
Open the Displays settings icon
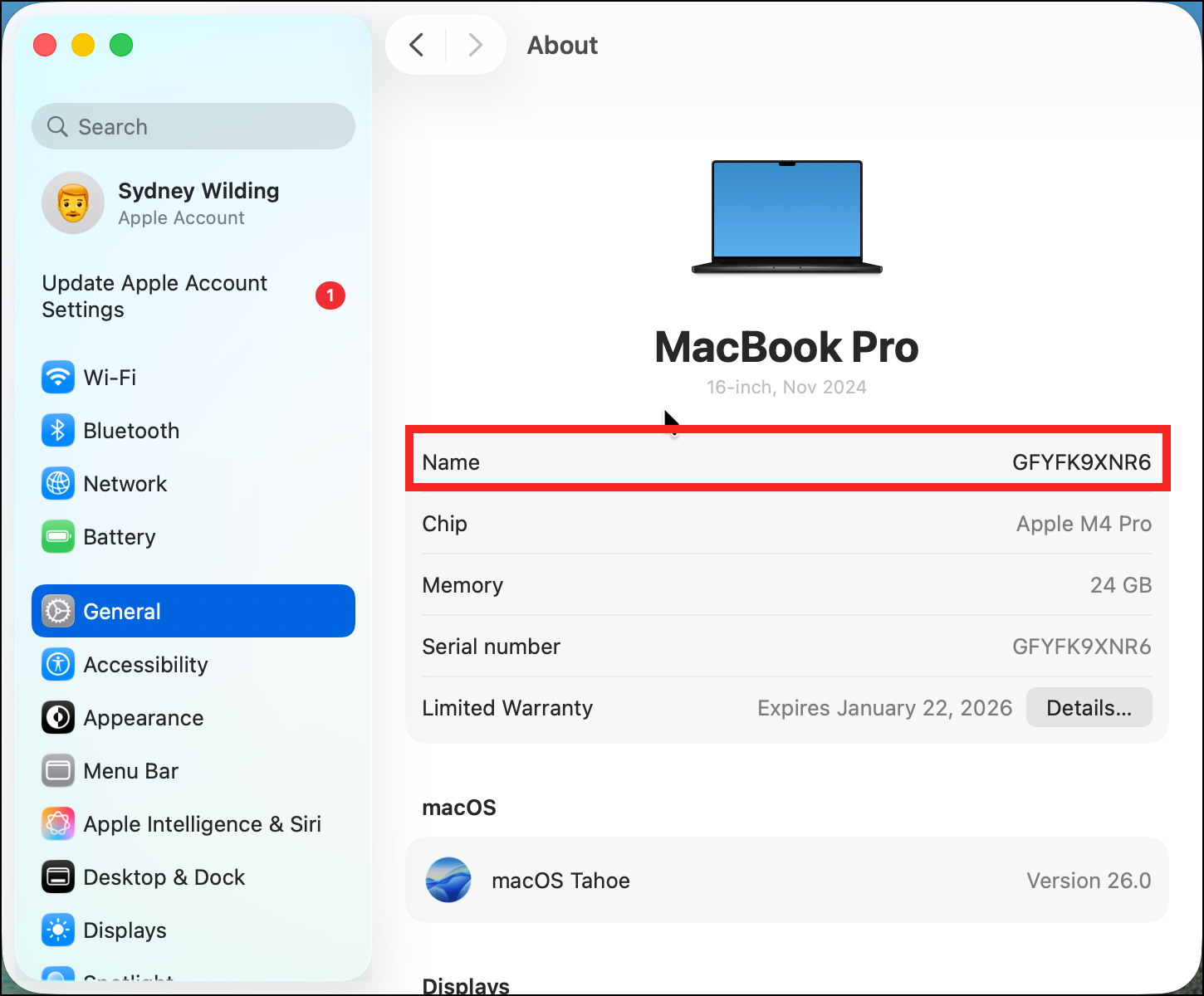click(x=57, y=930)
